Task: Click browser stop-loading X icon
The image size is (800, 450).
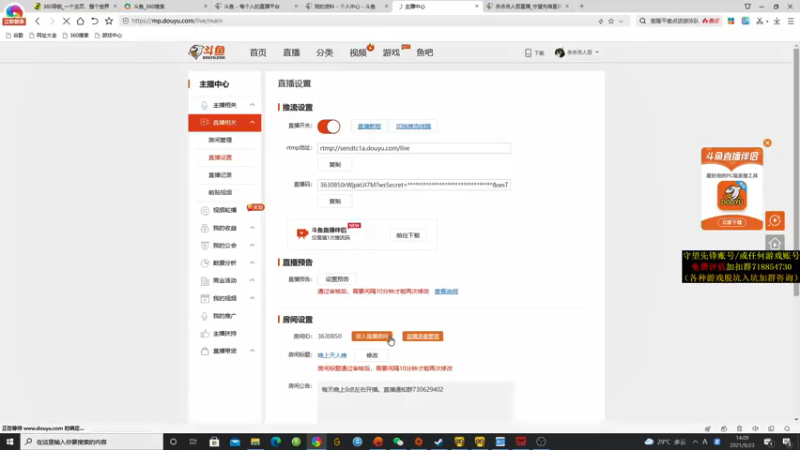Action: [66, 21]
